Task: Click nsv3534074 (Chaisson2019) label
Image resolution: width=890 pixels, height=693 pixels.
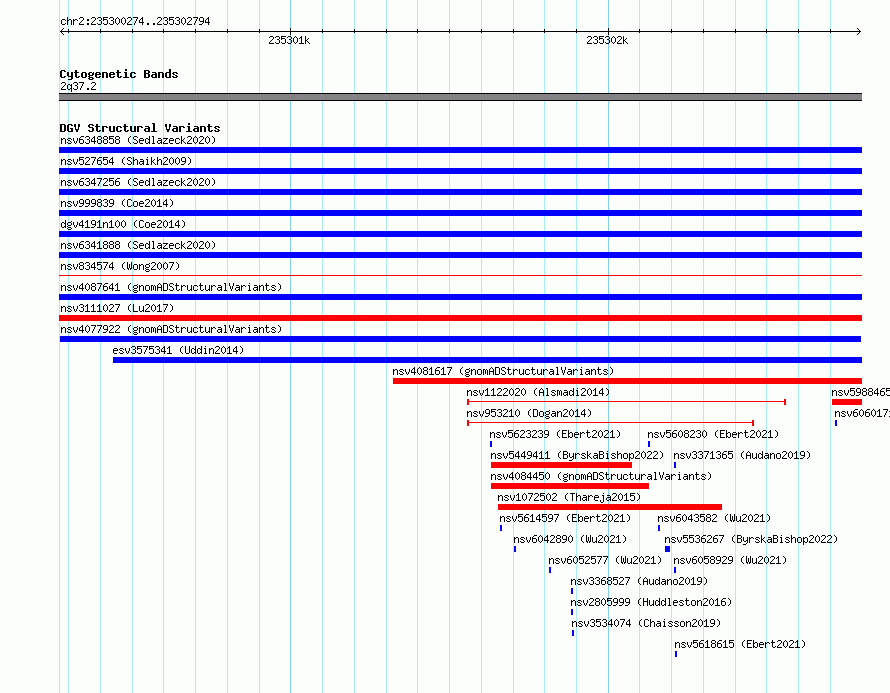Action: pos(646,623)
